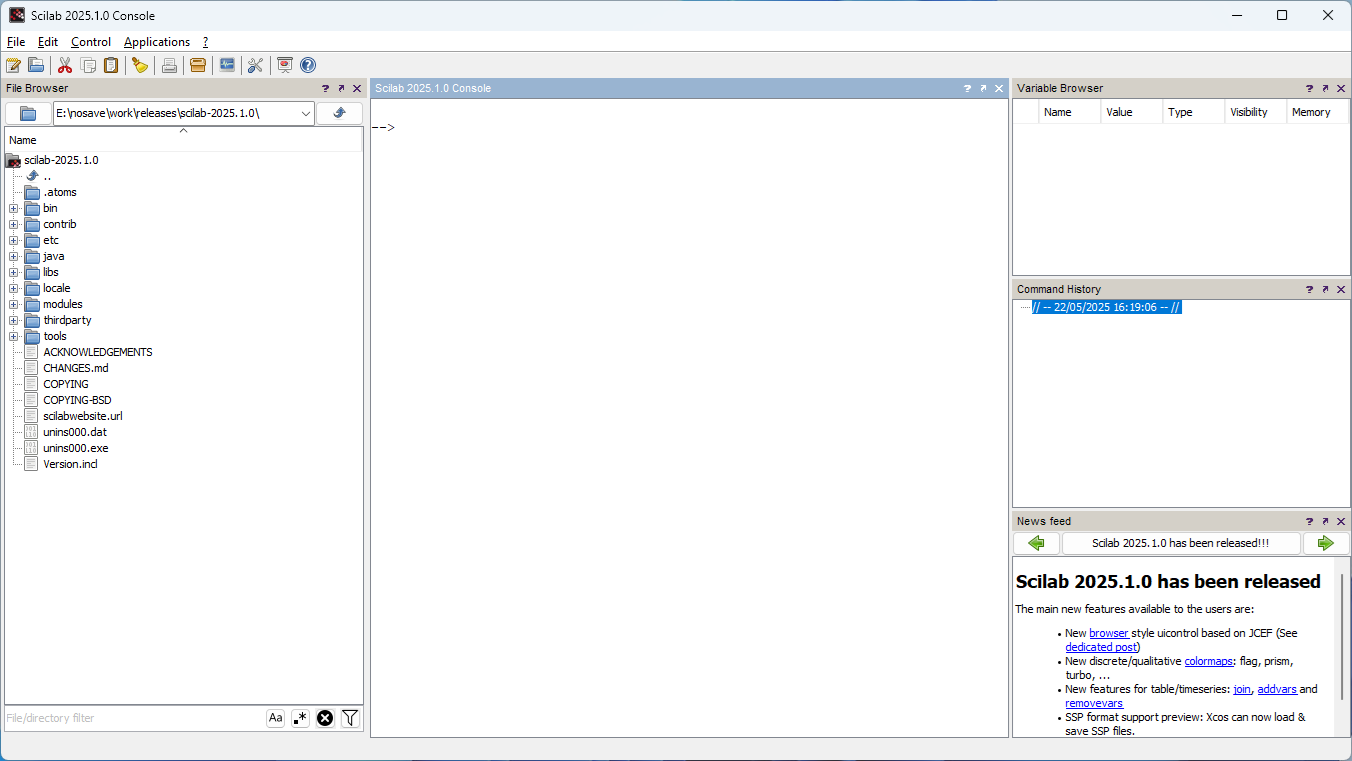Expand the thirdparty folder

pyautogui.click(x=14, y=320)
